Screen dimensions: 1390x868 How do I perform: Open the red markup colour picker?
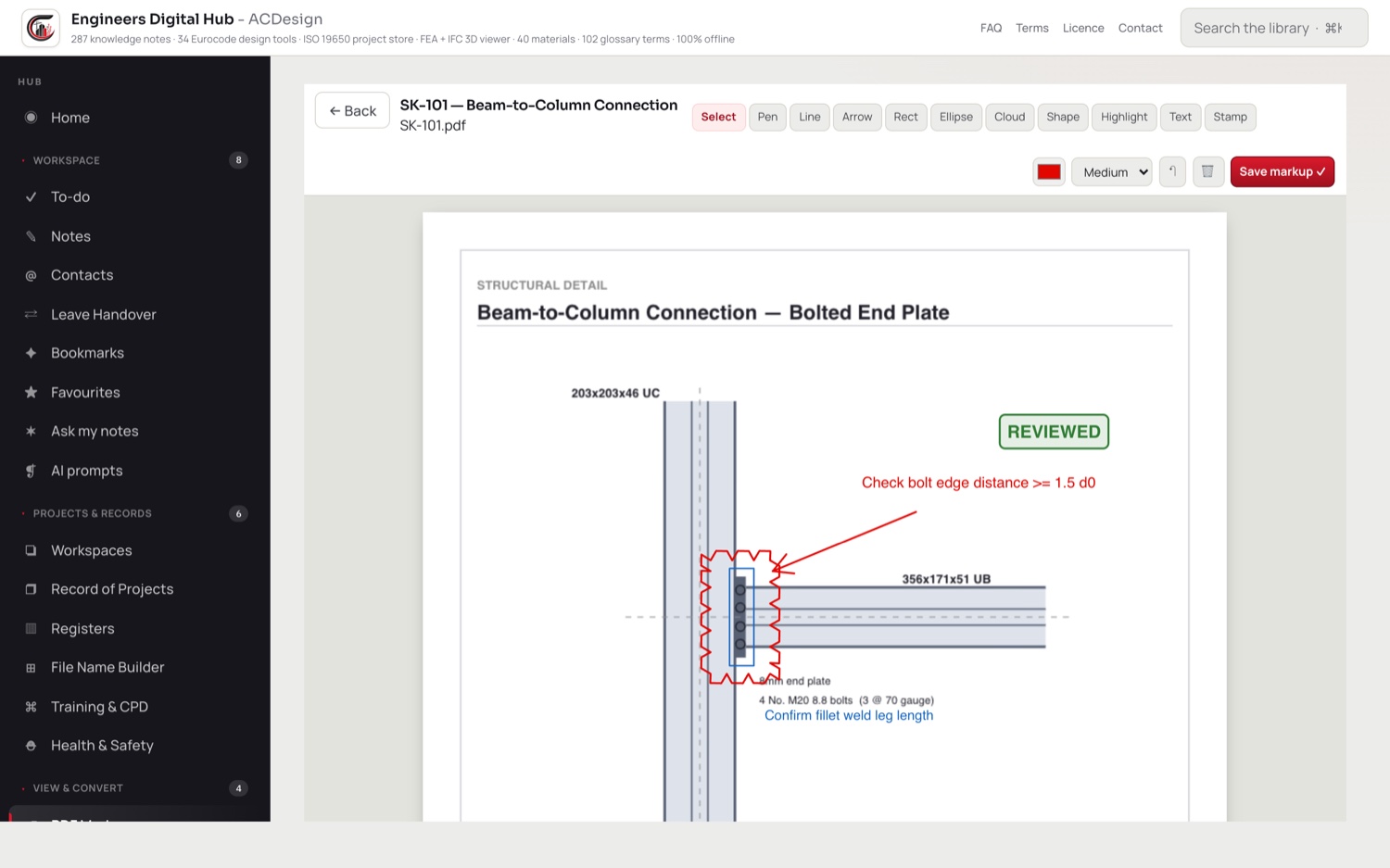coord(1049,171)
